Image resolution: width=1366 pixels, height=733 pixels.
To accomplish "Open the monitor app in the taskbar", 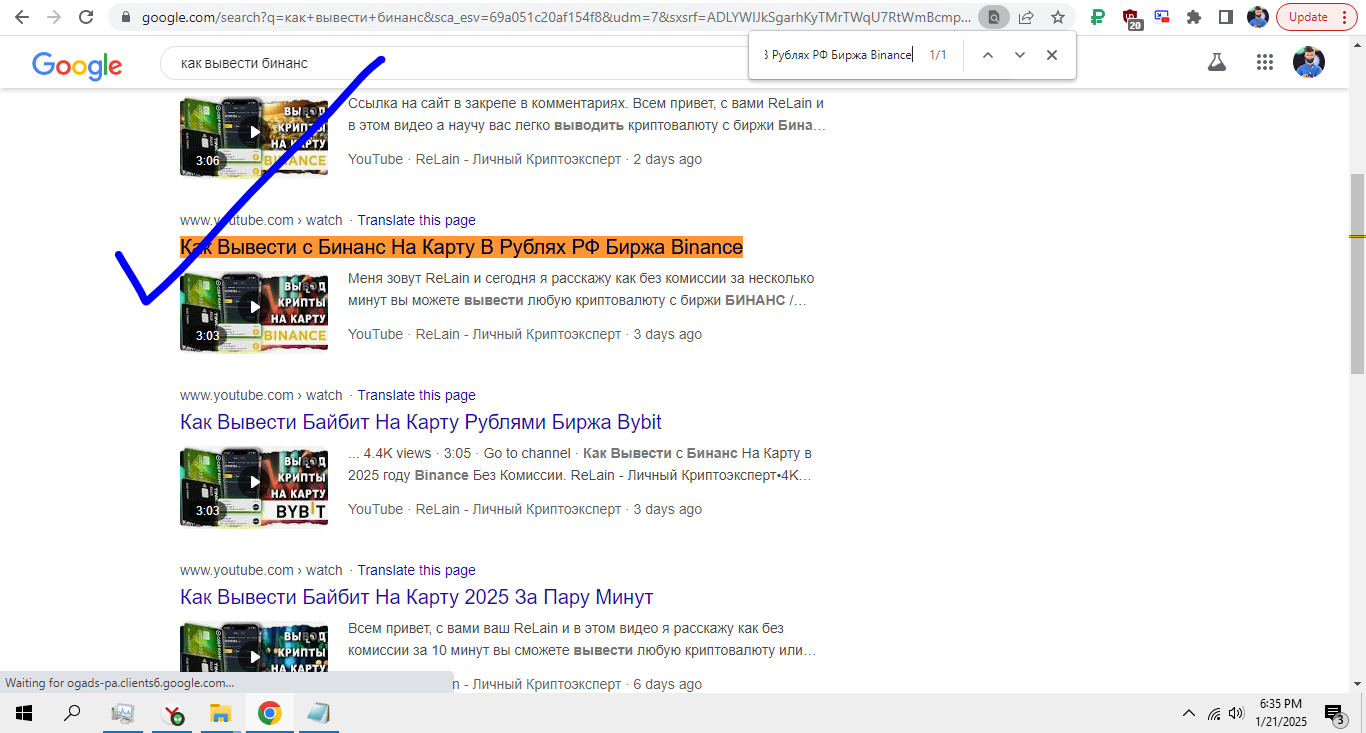I will point(123,713).
